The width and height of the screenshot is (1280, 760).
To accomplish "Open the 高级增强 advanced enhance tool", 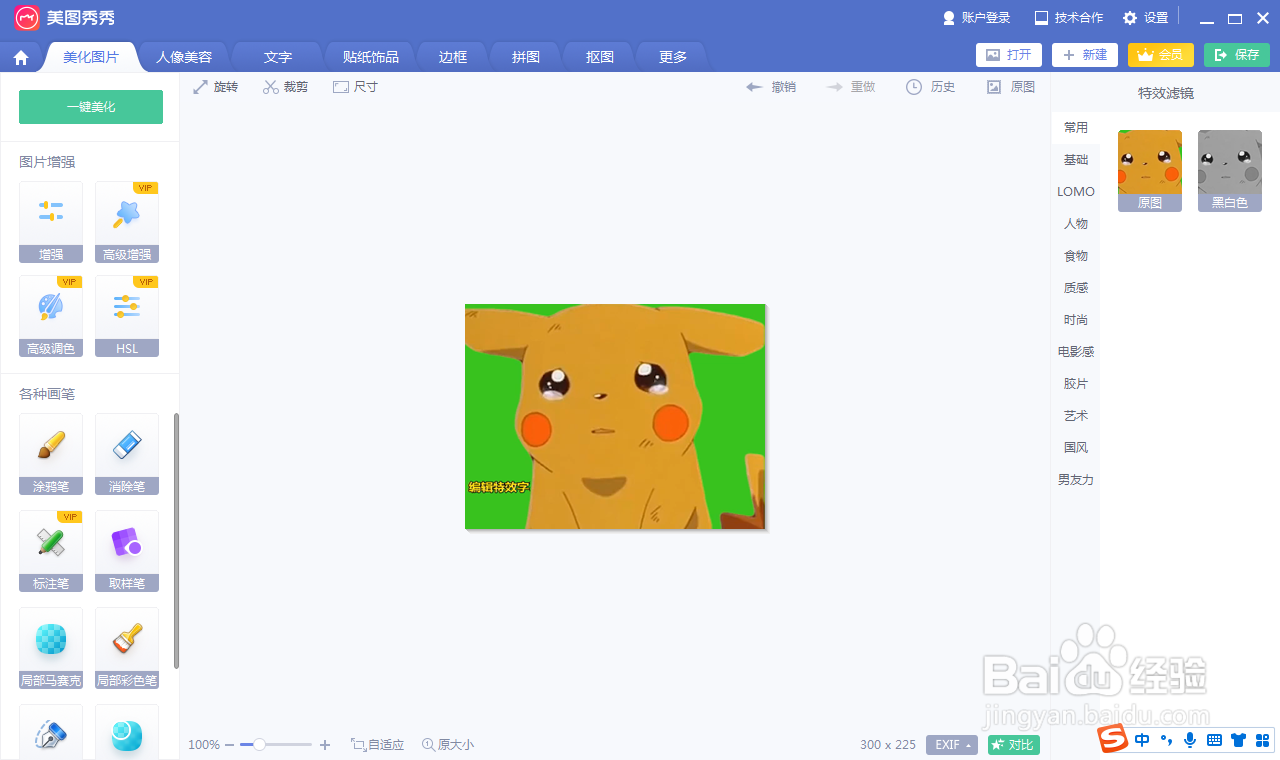I will tap(127, 222).
